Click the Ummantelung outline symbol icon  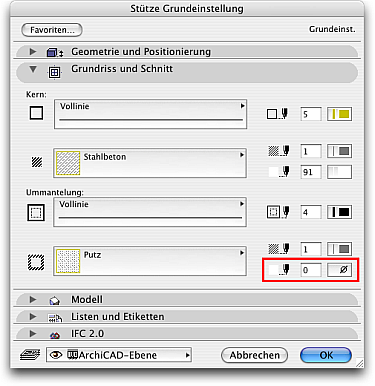coord(36,213)
